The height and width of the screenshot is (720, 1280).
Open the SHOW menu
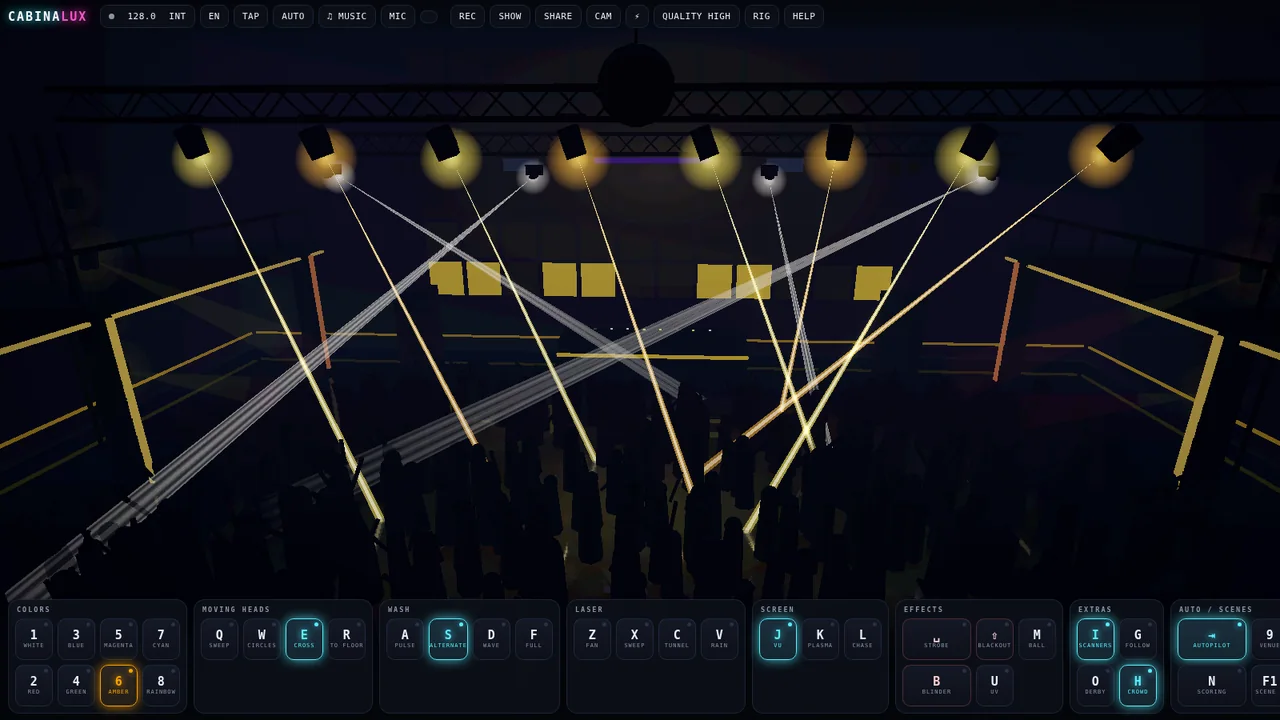click(x=510, y=16)
